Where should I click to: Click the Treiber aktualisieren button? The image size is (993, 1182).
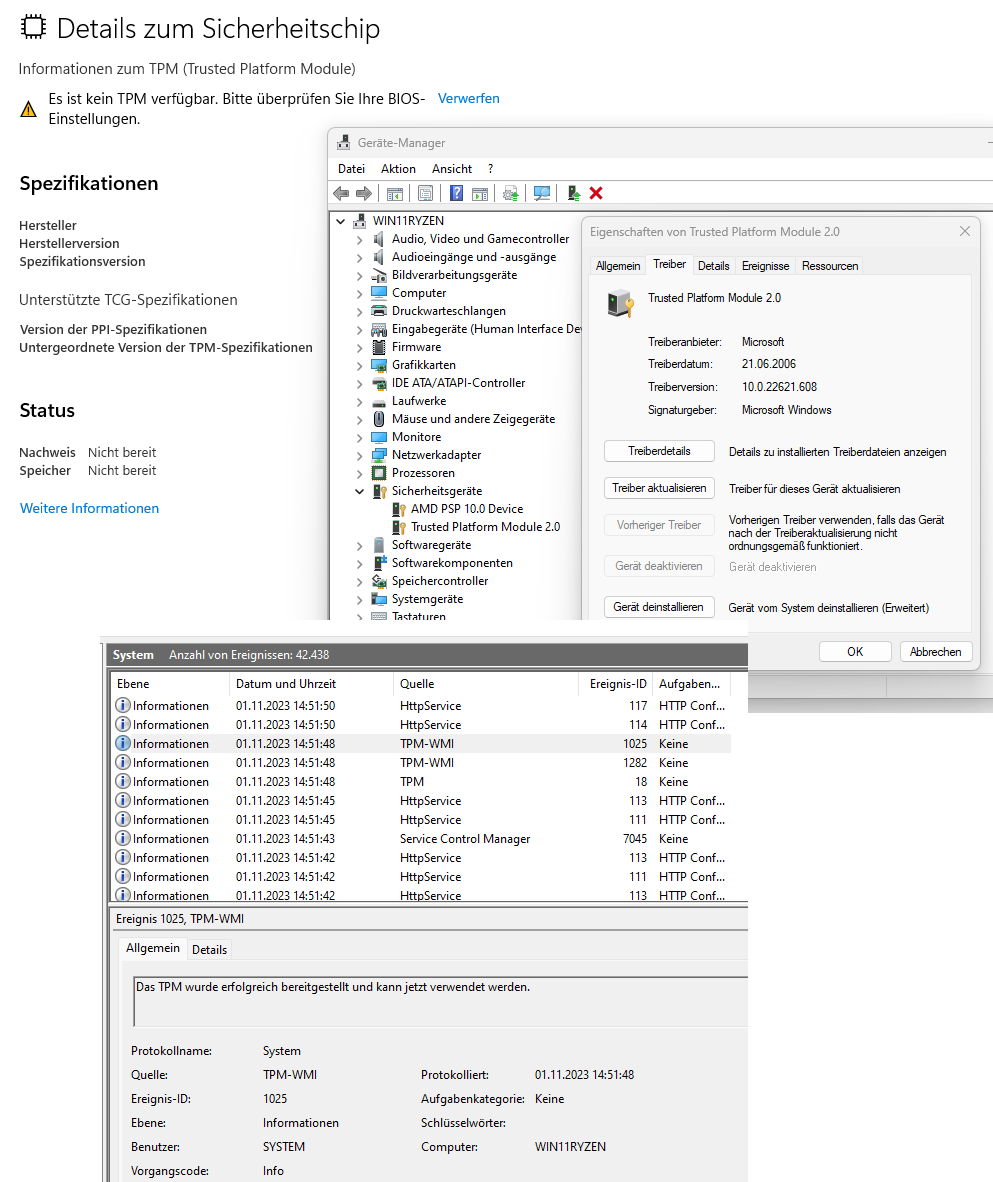pyautogui.click(x=659, y=488)
